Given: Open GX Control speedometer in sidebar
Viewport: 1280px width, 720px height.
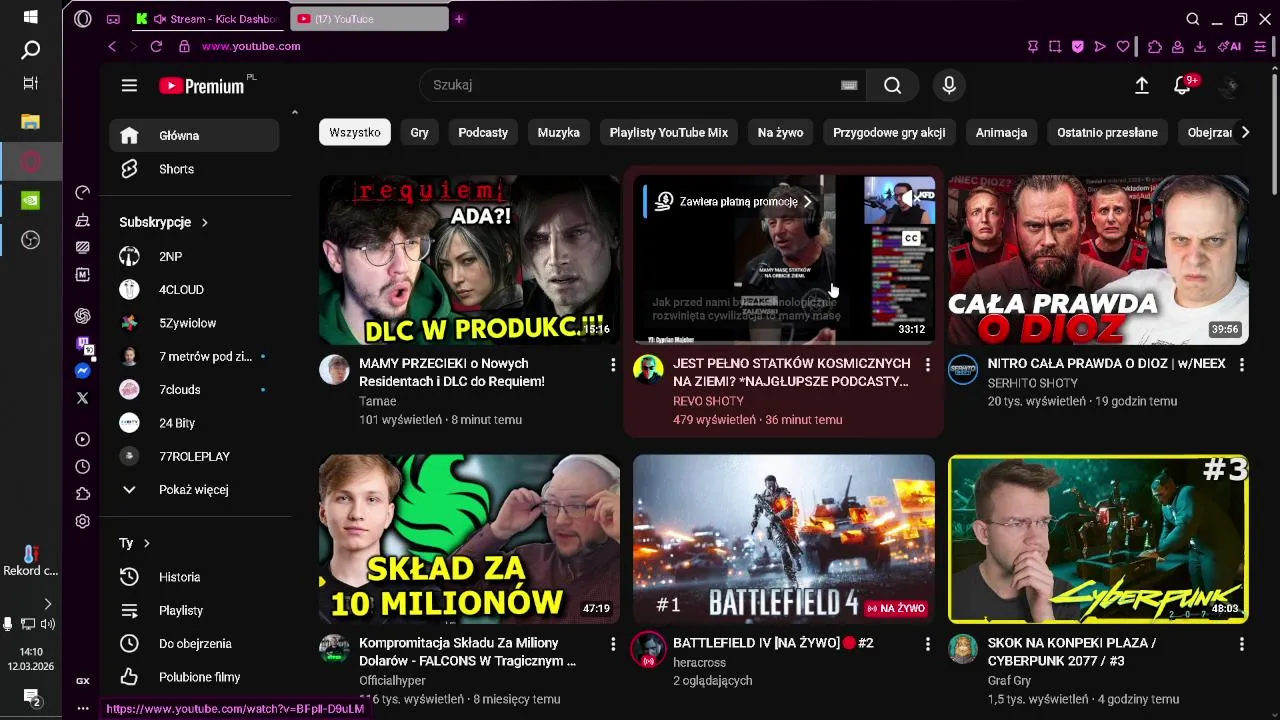Looking at the screenshot, I should coord(83,192).
